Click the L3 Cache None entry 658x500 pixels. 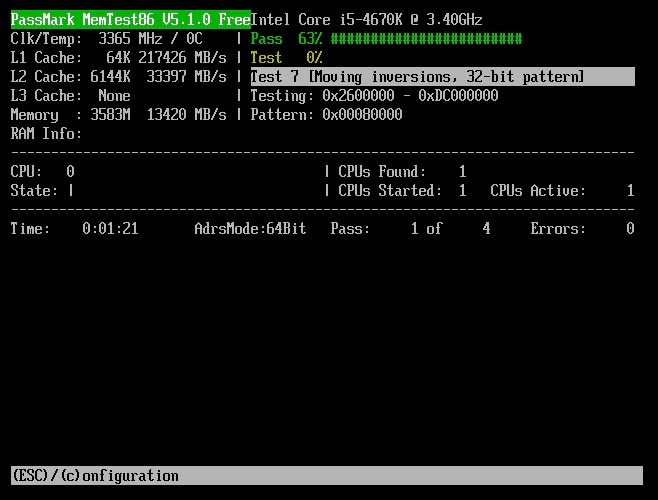pos(70,96)
